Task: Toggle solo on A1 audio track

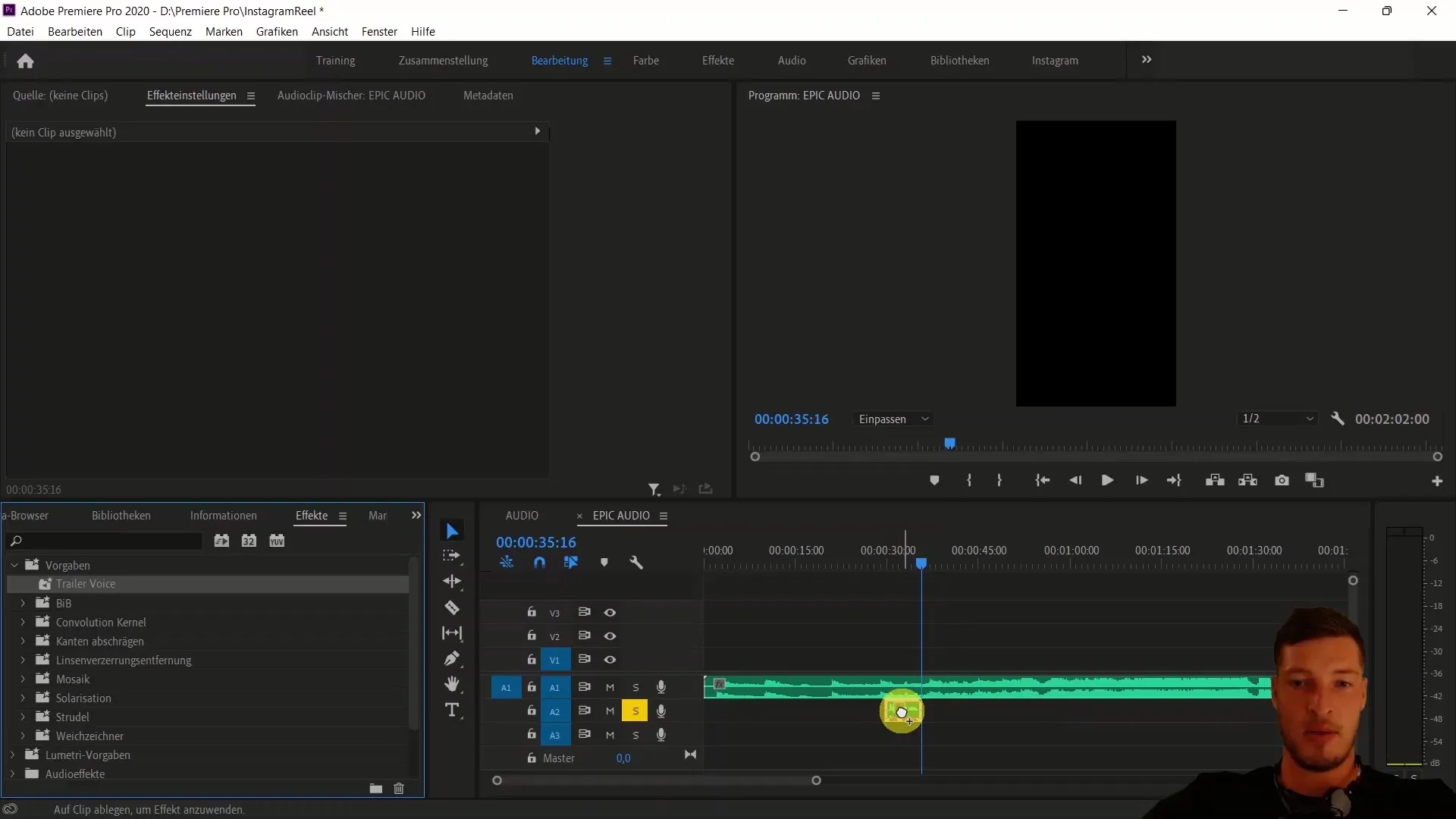Action: (635, 687)
